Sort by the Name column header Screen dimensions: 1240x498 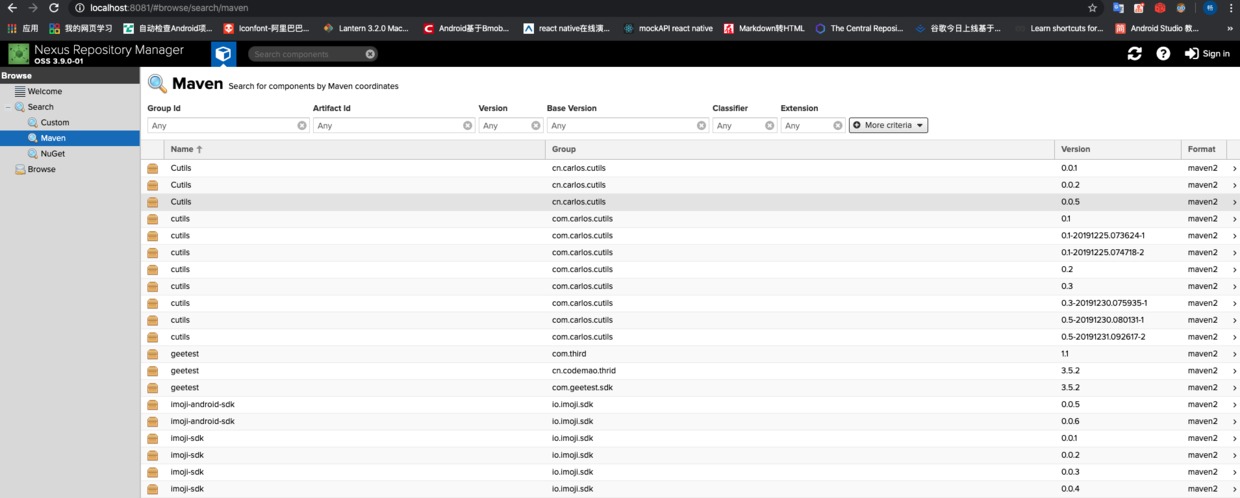[x=355, y=149]
